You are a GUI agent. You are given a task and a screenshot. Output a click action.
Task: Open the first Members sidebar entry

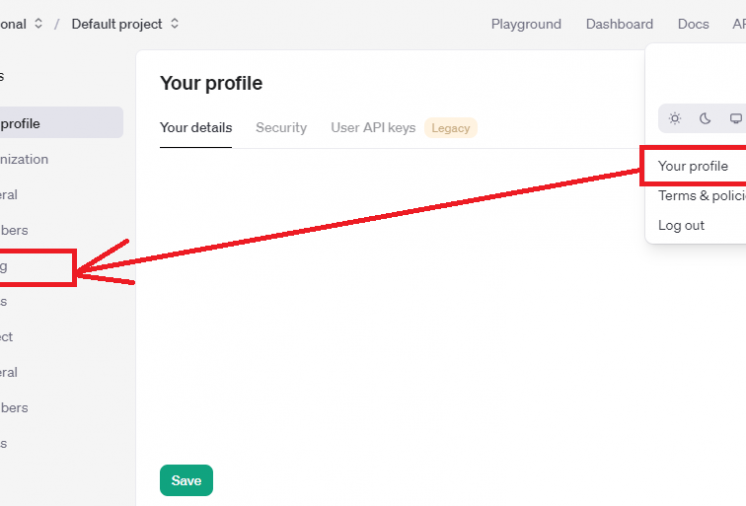click(14, 230)
